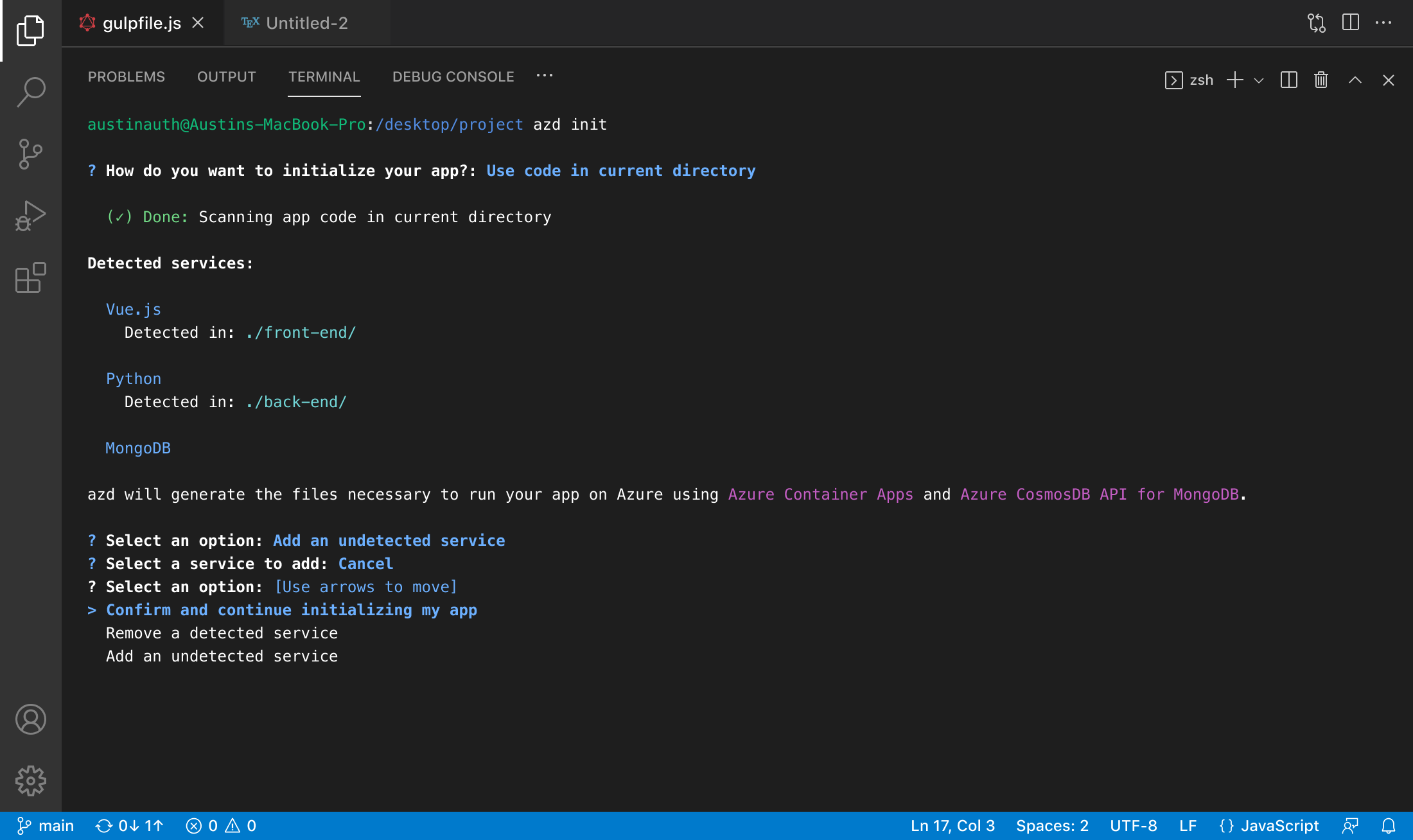Open the Manage settings gear
The width and height of the screenshot is (1413, 840).
[30, 782]
